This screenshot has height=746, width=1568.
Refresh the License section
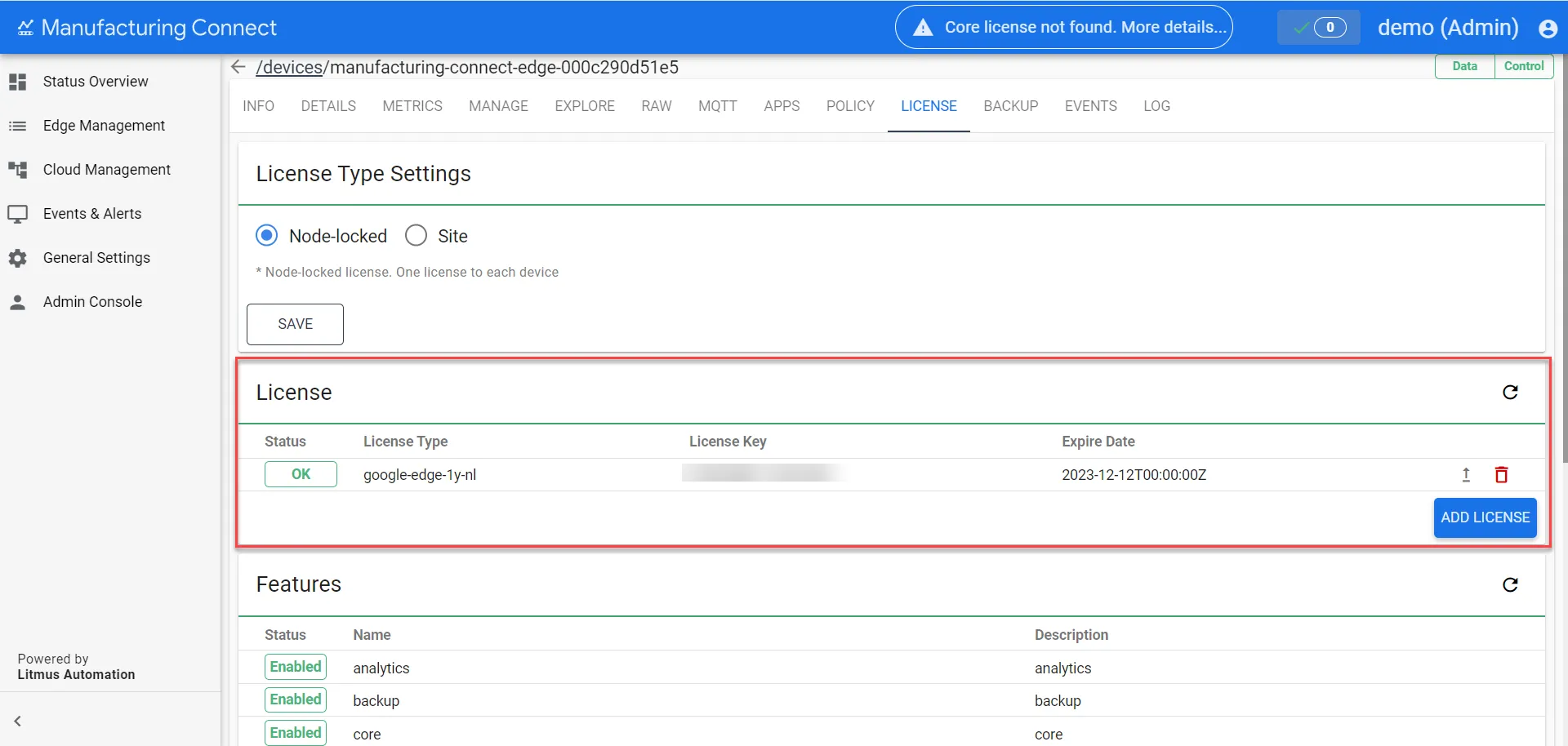click(1510, 393)
